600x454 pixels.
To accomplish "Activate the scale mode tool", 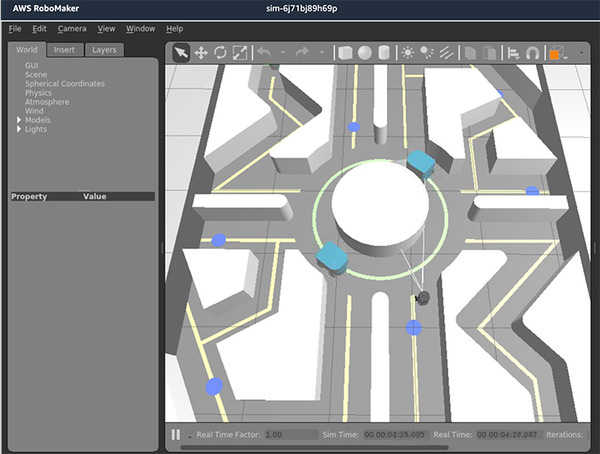I will pyautogui.click(x=240, y=52).
